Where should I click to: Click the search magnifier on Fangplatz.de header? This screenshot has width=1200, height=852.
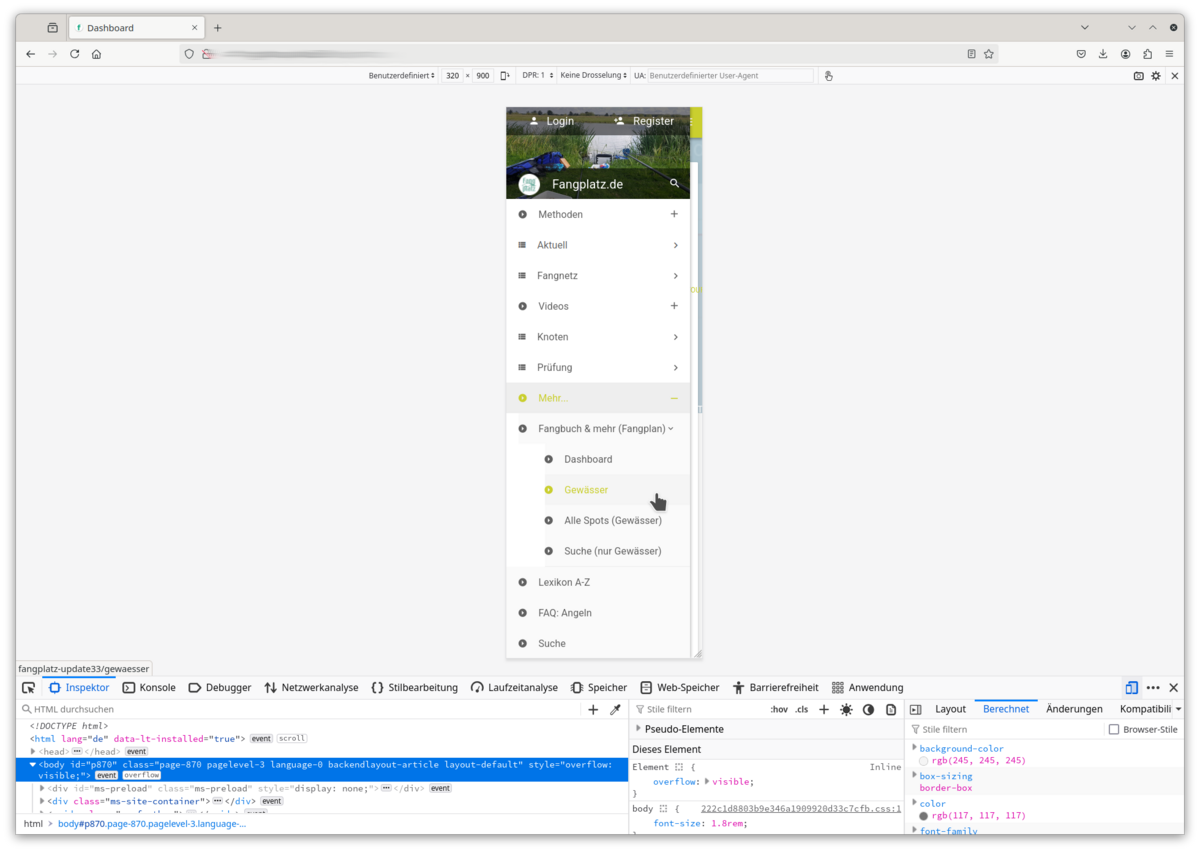click(x=674, y=184)
